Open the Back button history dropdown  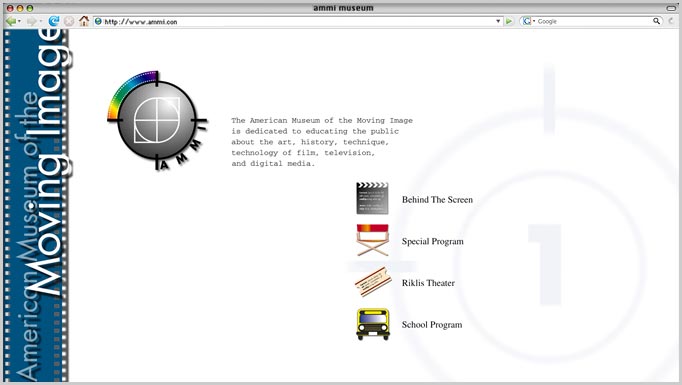point(20,21)
